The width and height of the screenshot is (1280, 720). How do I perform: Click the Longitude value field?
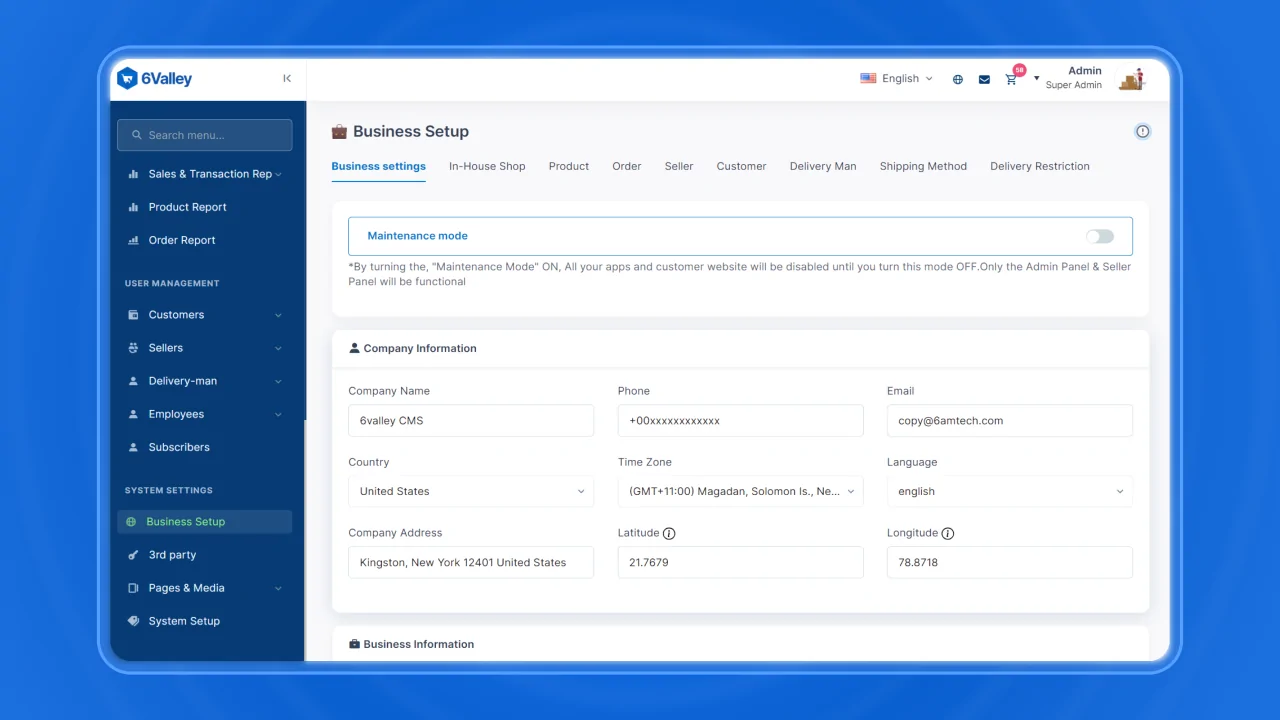coord(1010,563)
